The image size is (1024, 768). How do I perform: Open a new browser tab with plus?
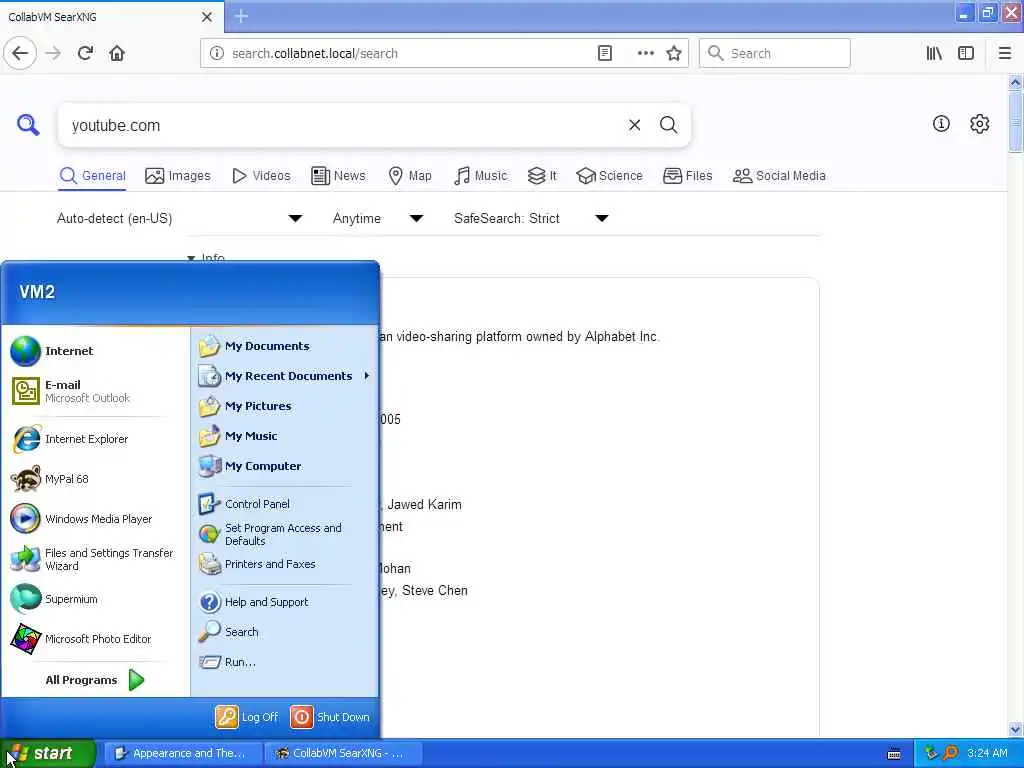241,16
